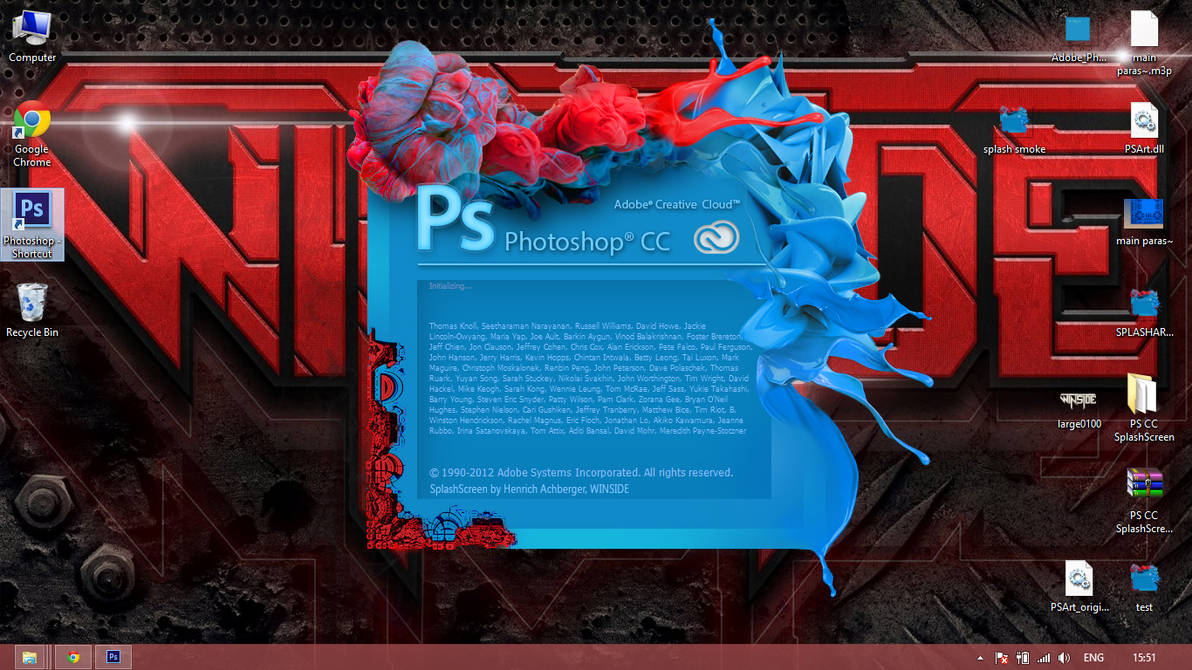Open Action Center via the tray flag icon
This screenshot has height=670, width=1192.
point(999,657)
